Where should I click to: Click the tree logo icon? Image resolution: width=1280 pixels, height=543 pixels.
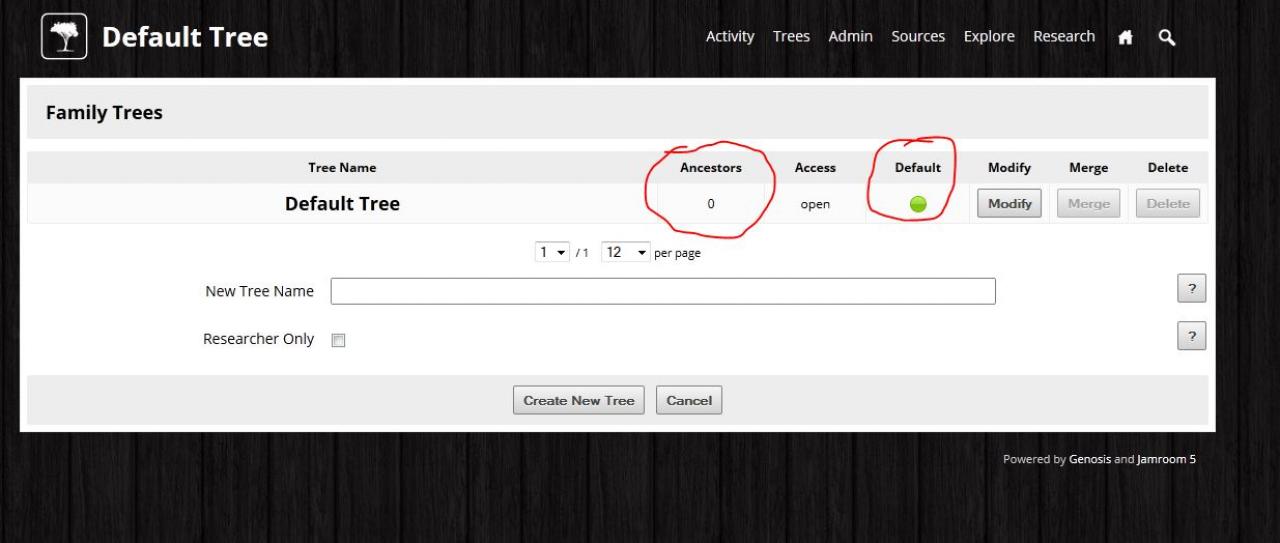pyautogui.click(x=64, y=37)
